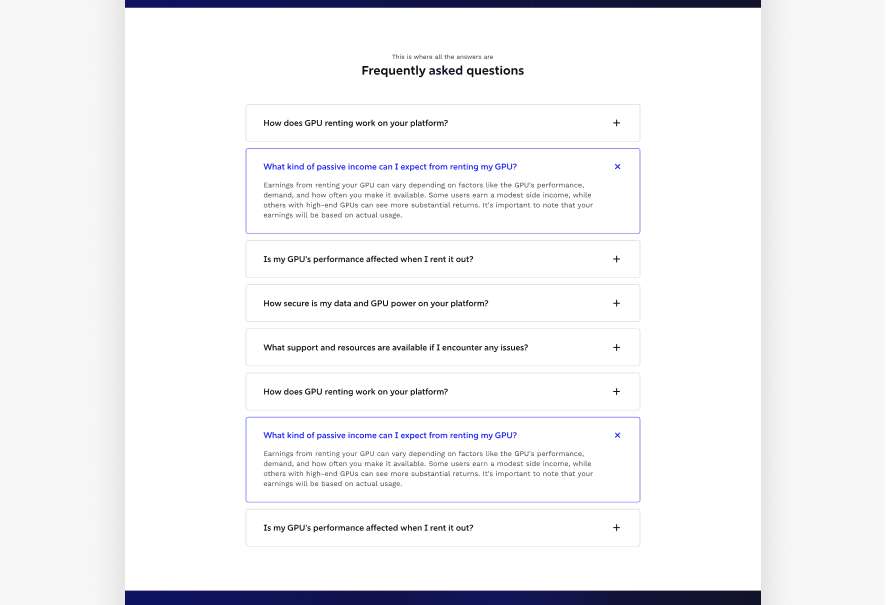This screenshot has width=886, height=605.
Task: Click 'This is where all the answers are' text
Action: click(x=442, y=56)
